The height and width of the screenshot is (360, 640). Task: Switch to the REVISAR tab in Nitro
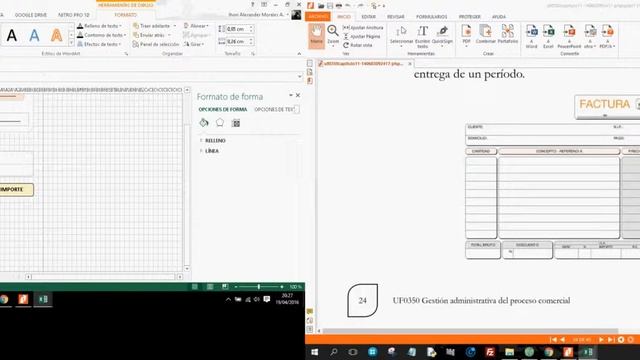396,17
